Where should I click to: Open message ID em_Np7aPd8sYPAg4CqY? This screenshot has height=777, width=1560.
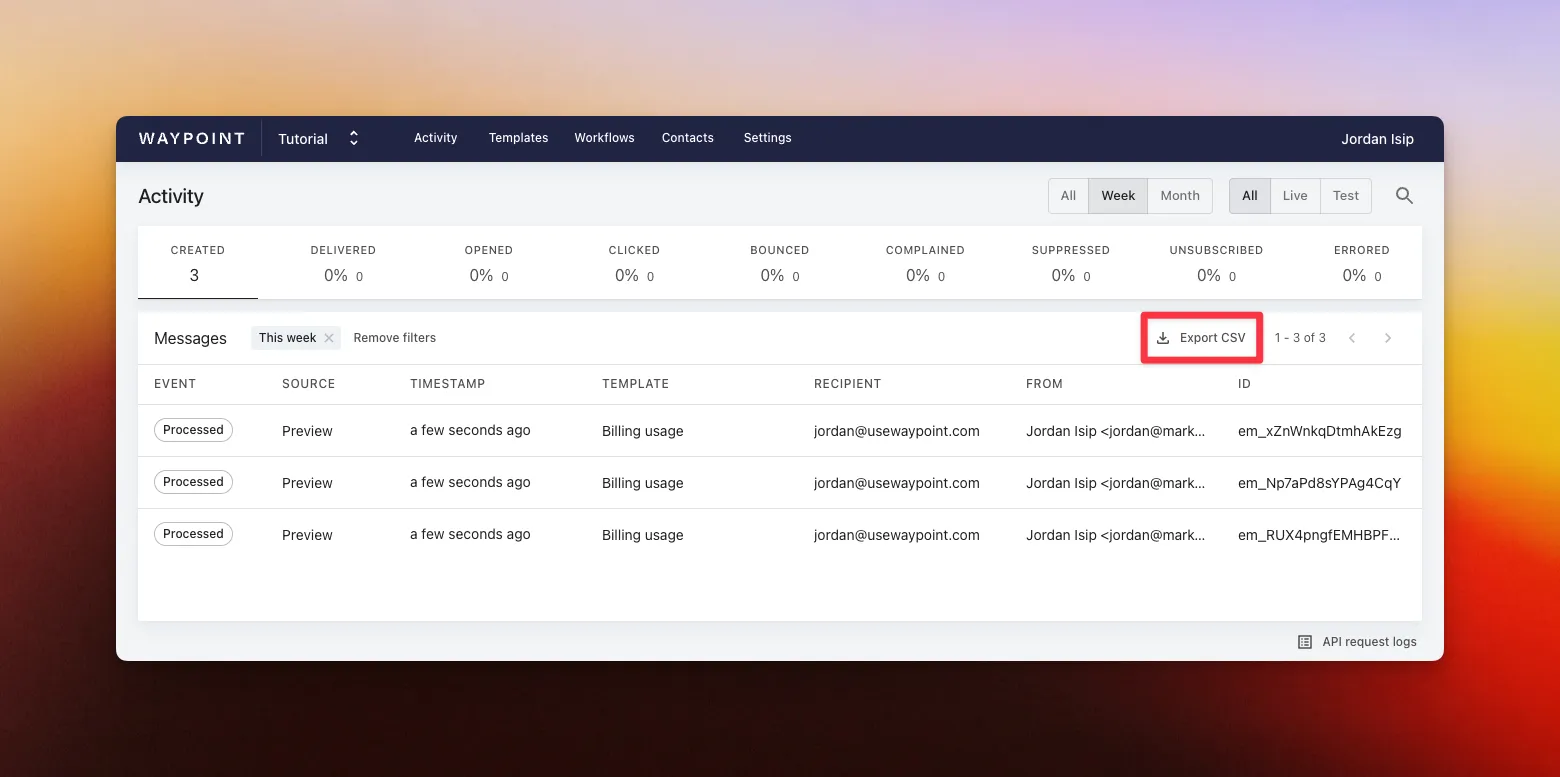click(x=1319, y=483)
